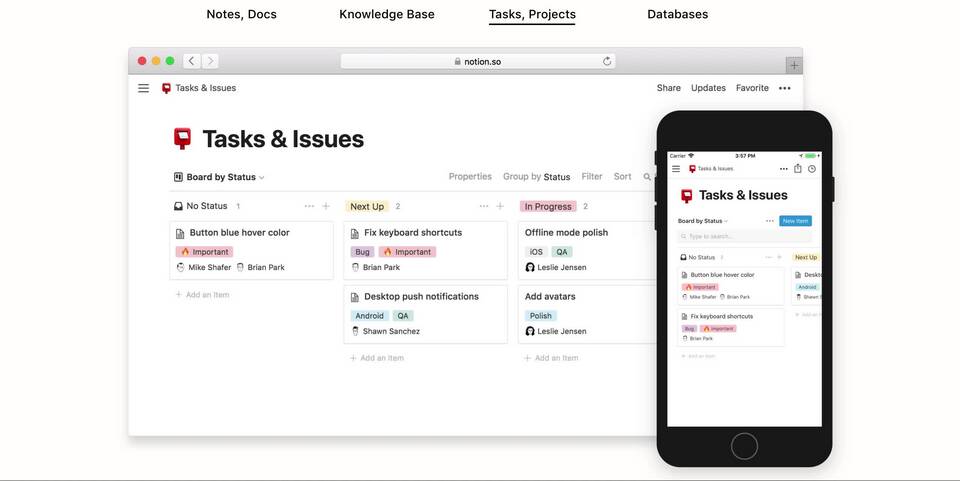The width and height of the screenshot is (960, 481).
Task: Click the In Progress column label
Action: pyautogui.click(x=548, y=207)
